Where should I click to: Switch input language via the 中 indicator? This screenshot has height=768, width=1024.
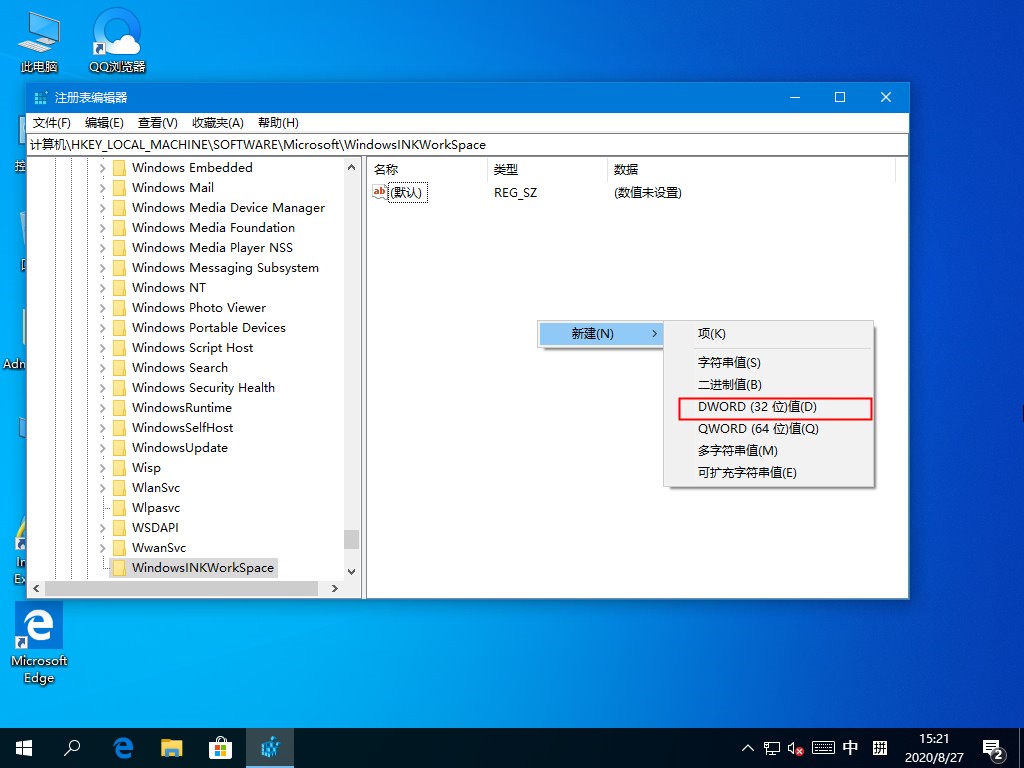pyautogui.click(x=851, y=747)
